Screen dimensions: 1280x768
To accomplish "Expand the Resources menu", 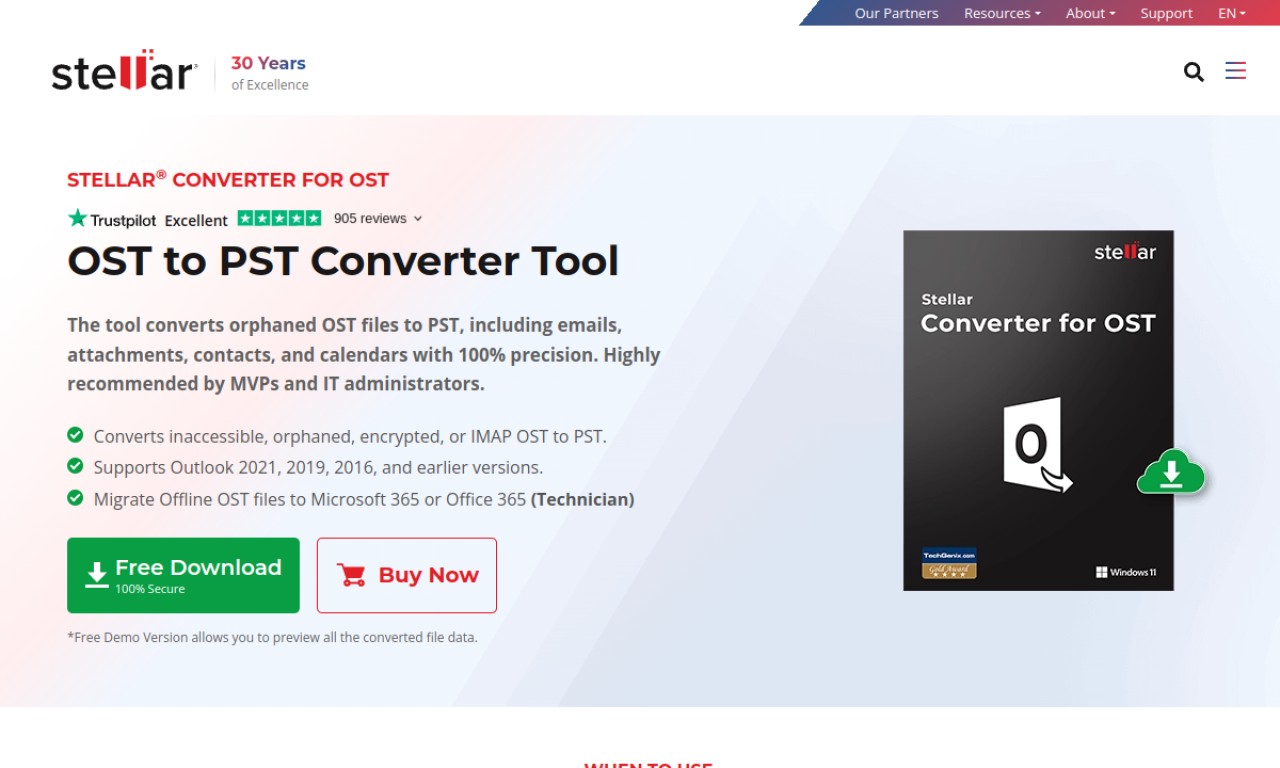I will pos(1002,13).
